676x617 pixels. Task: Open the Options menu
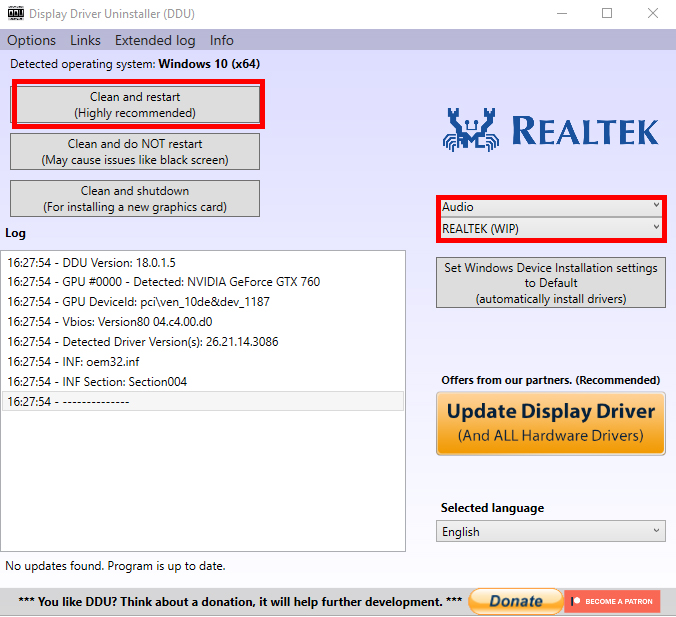click(x=31, y=40)
